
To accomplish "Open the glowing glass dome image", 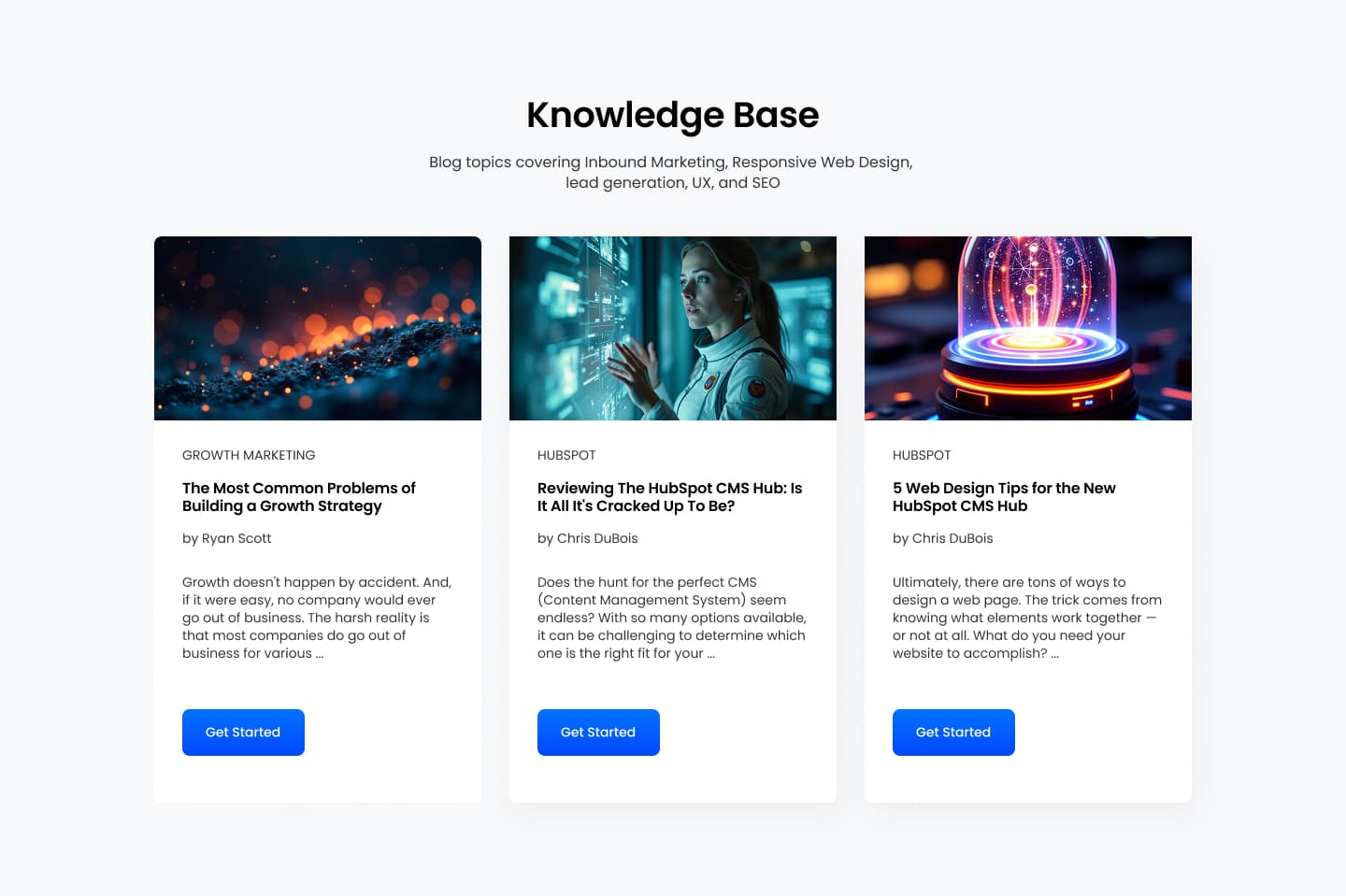I will tap(1028, 328).
